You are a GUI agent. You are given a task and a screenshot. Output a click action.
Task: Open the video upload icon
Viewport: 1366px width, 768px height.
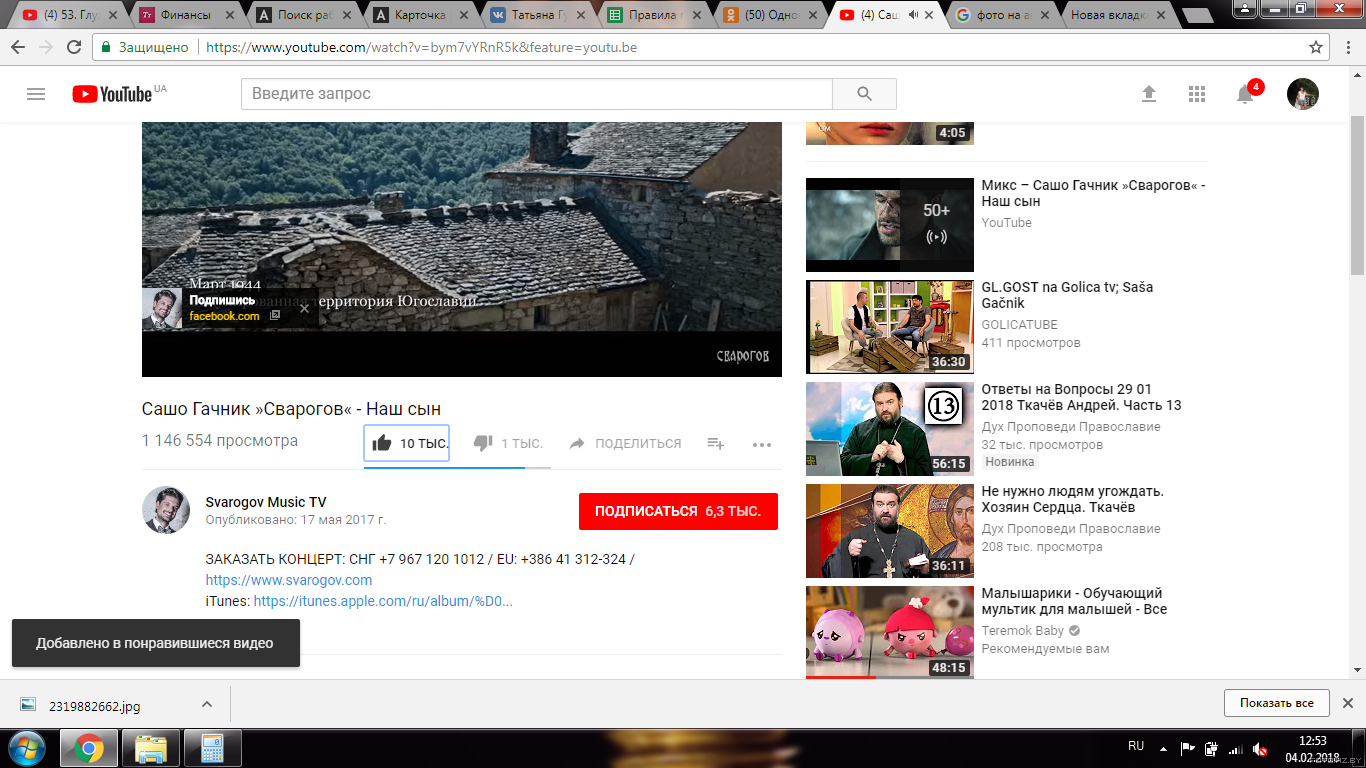coord(1149,94)
